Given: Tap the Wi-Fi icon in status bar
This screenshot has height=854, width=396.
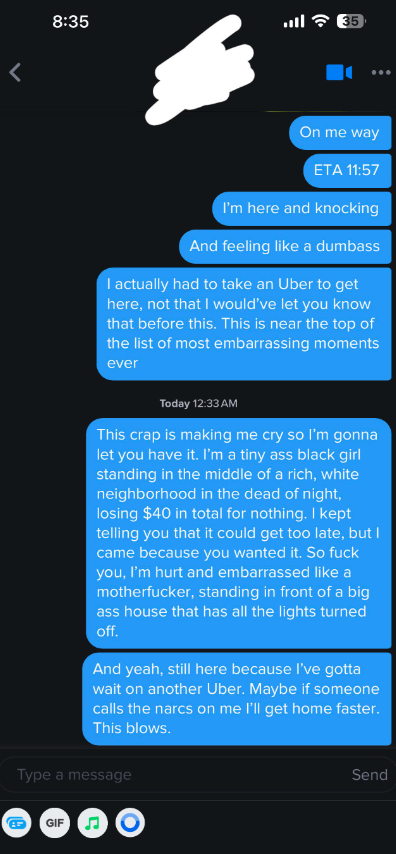Looking at the screenshot, I should pos(321,21).
